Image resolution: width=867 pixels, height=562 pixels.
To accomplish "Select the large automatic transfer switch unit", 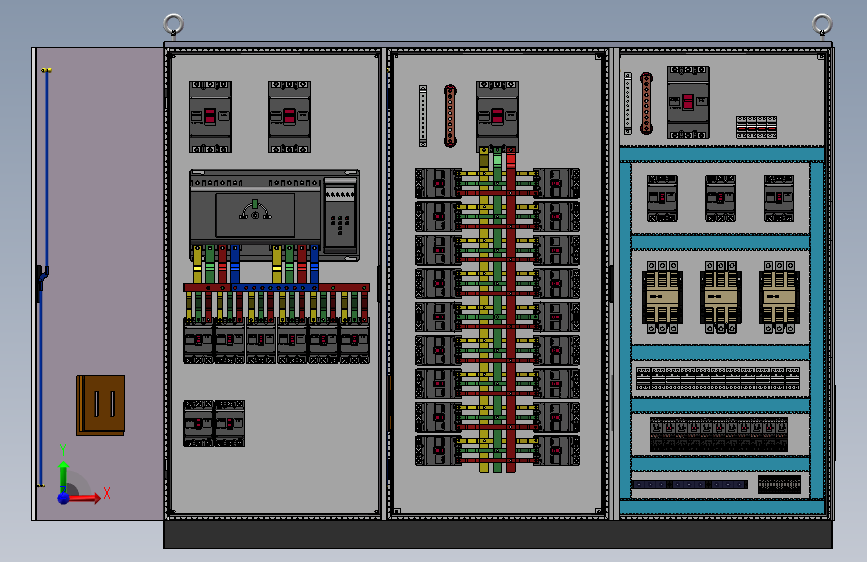I will coord(275,215).
